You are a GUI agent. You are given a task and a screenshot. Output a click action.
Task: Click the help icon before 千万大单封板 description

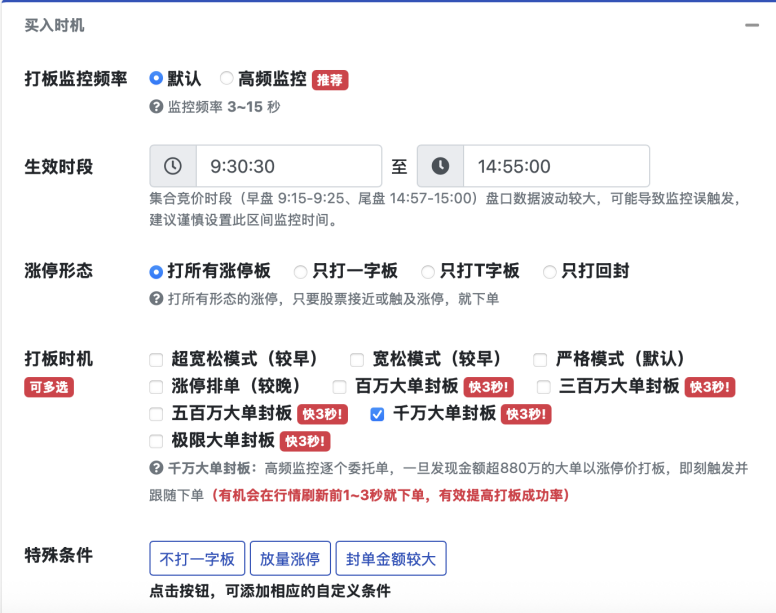[156, 468]
